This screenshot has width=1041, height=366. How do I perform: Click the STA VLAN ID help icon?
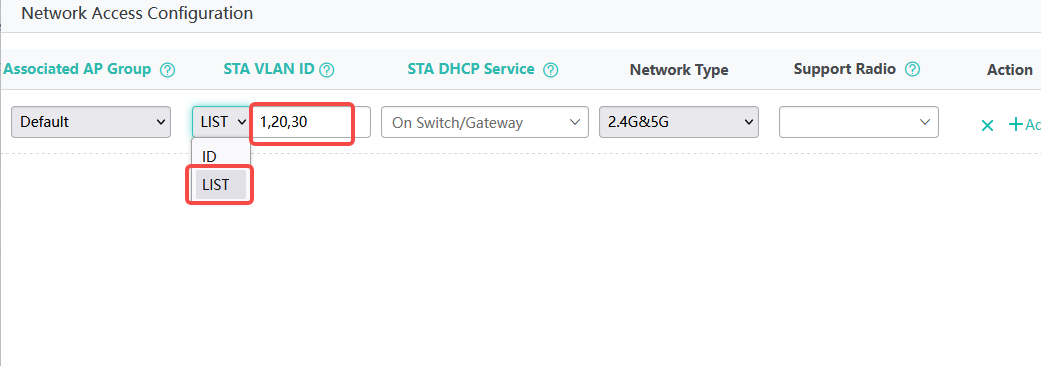tap(327, 70)
